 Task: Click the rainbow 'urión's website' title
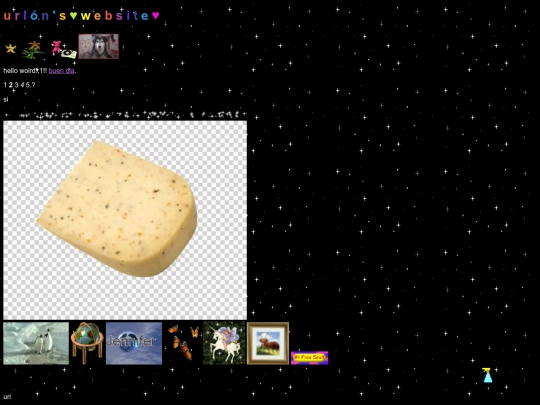click(x=82, y=15)
